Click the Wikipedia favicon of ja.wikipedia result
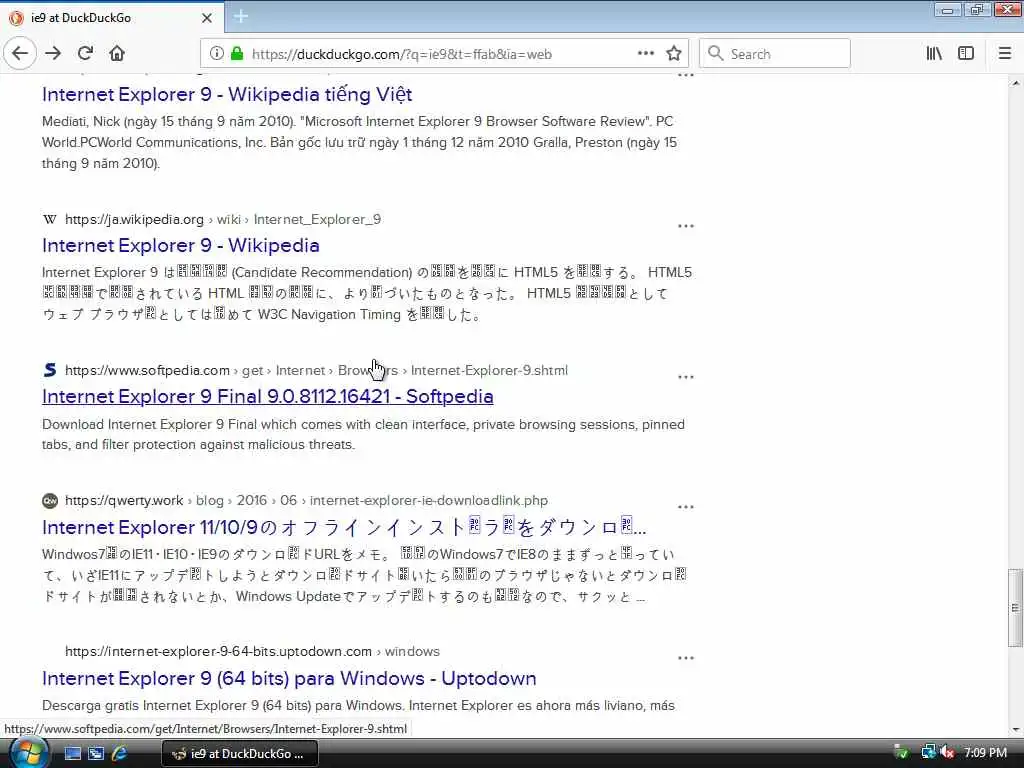The width and height of the screenshot is (1024, 768). 50,219
